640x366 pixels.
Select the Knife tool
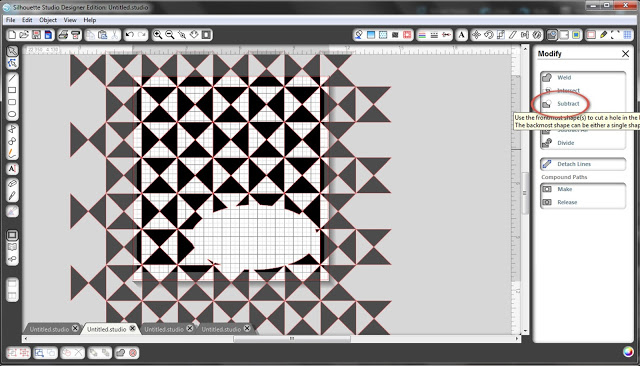pos(12,195)
